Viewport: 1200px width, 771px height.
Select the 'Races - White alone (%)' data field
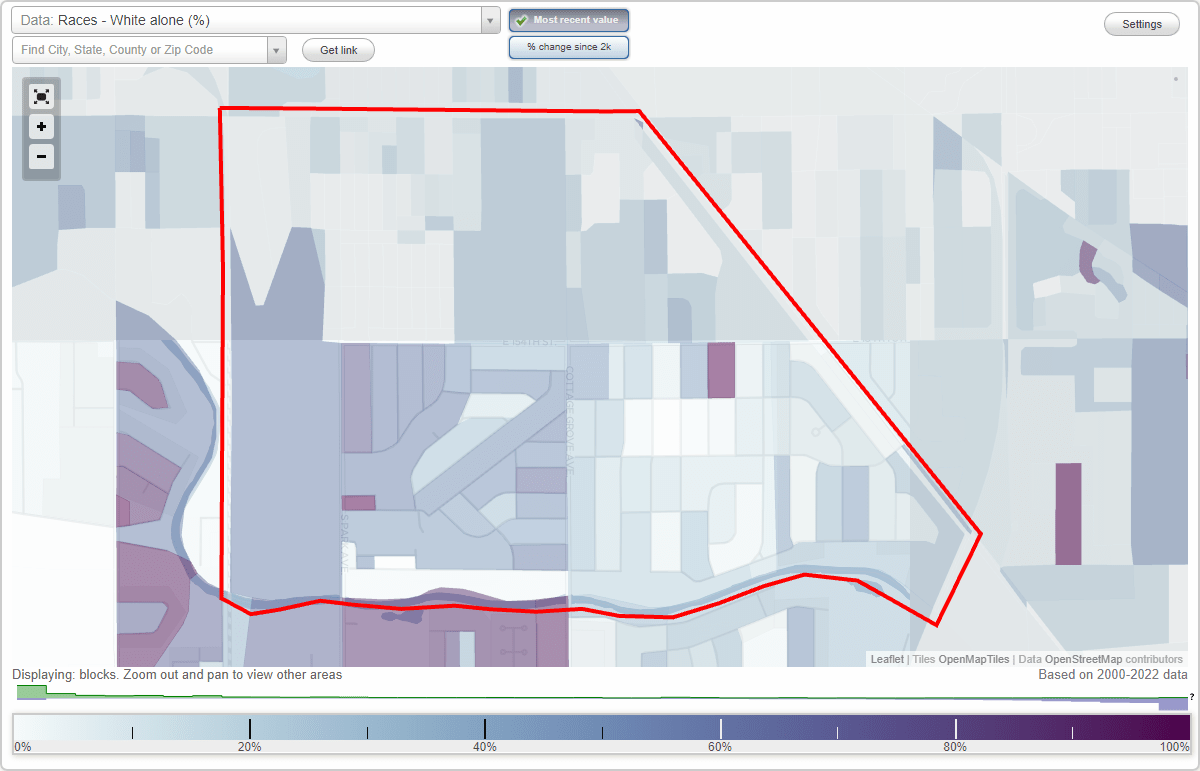click(246, 20)
